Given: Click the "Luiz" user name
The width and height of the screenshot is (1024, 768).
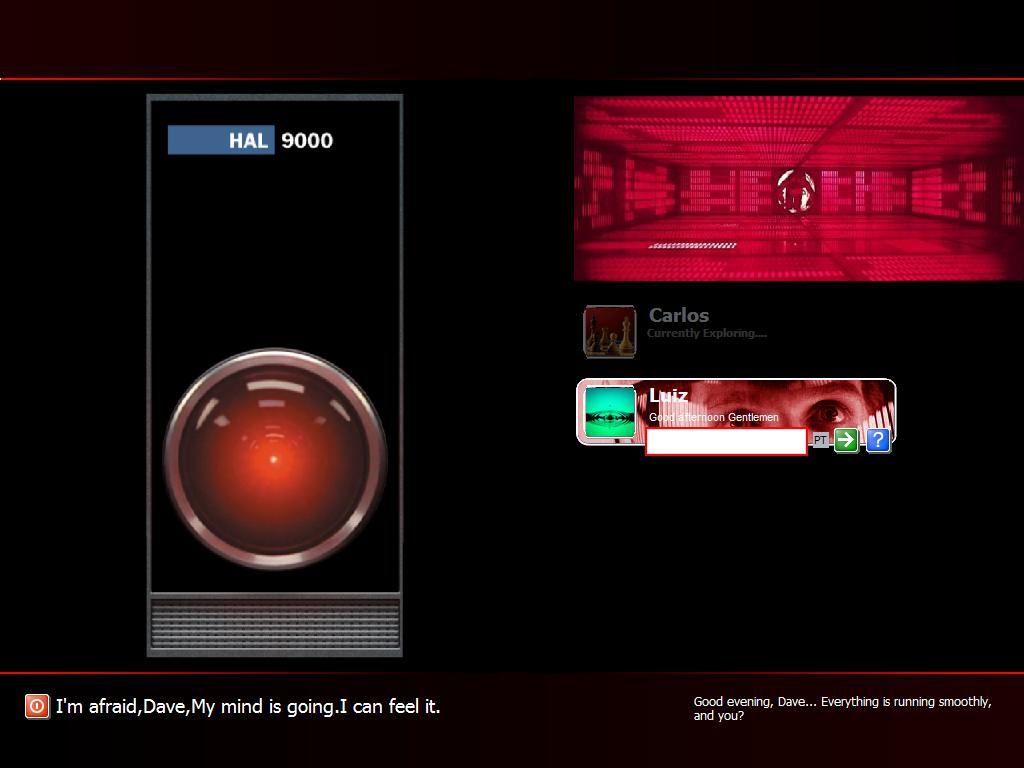Looking at the screenshot, I should tap(668, 395).
